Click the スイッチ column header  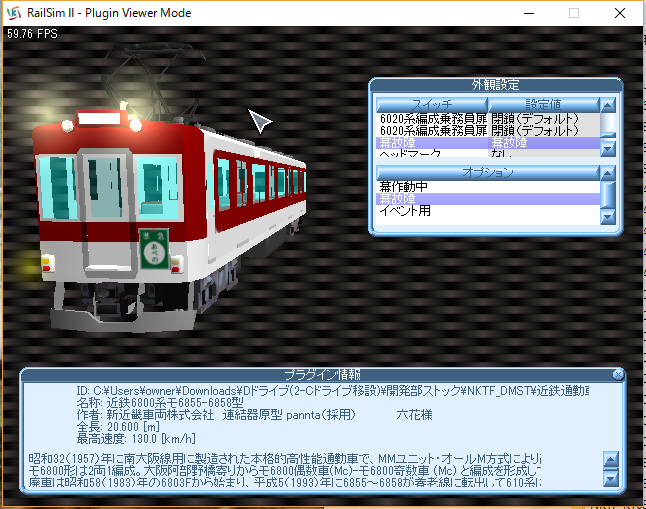pos(432,104)
